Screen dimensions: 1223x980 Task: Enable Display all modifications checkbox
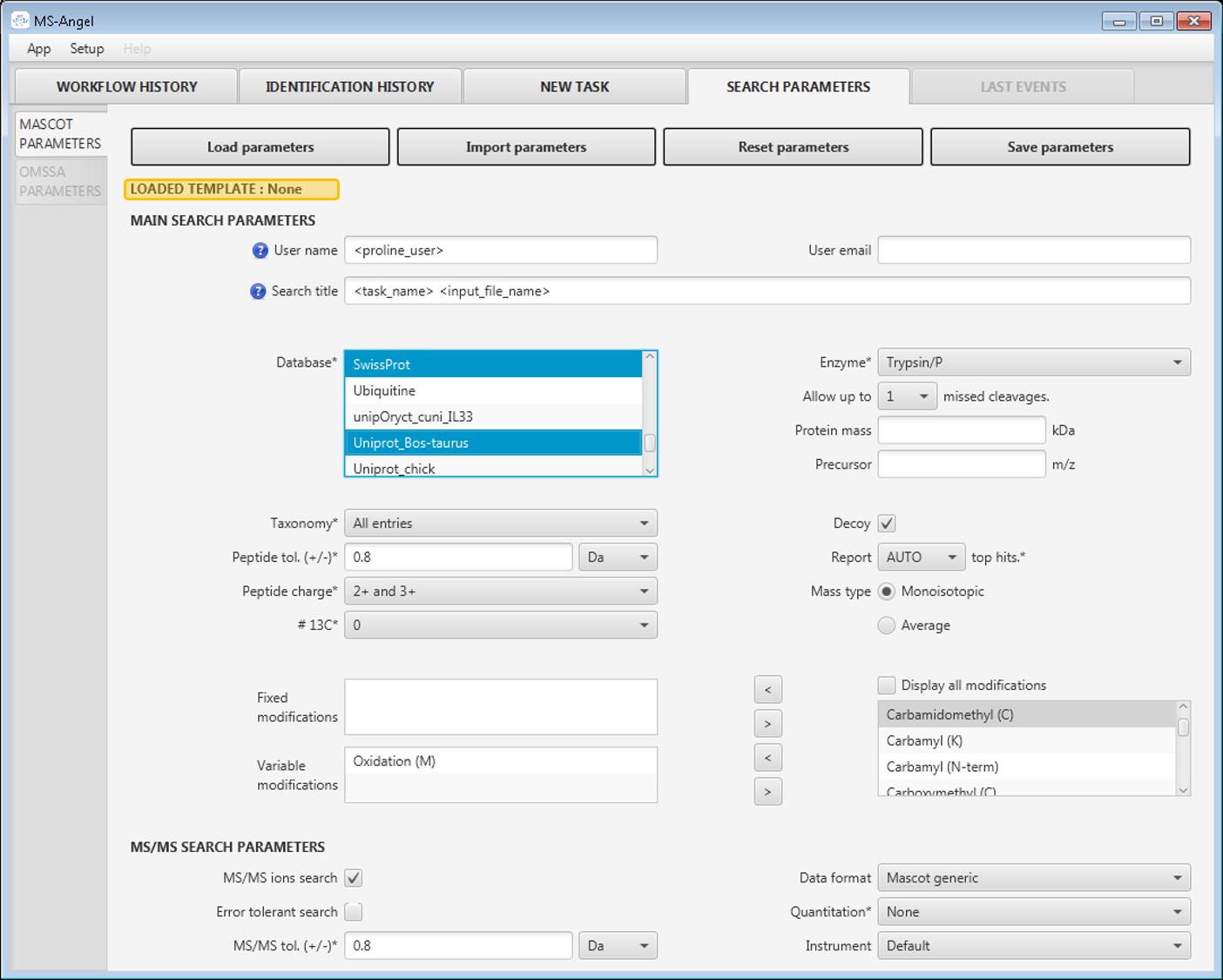[x=887, y=686]
